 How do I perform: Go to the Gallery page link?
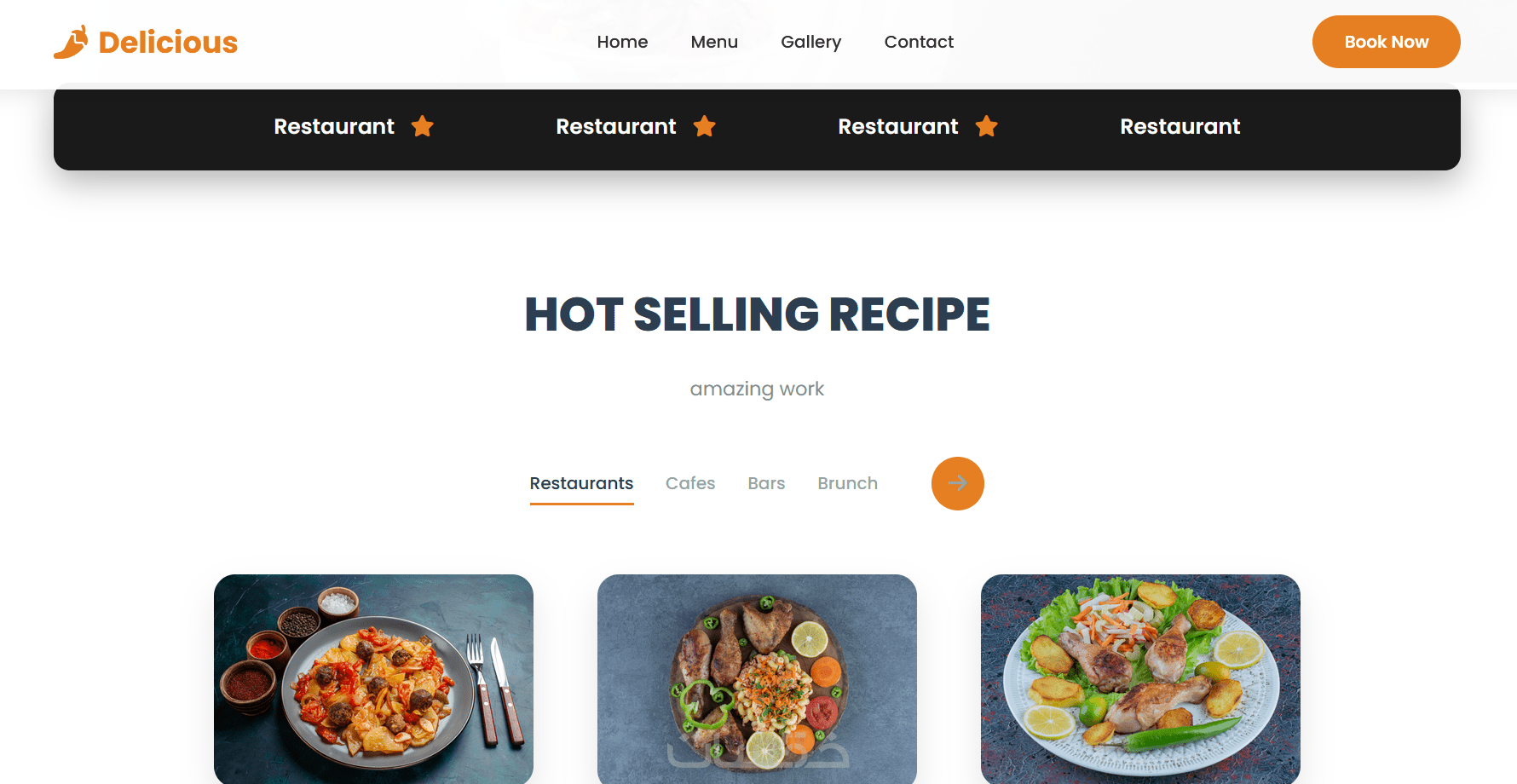coord(810,42)
